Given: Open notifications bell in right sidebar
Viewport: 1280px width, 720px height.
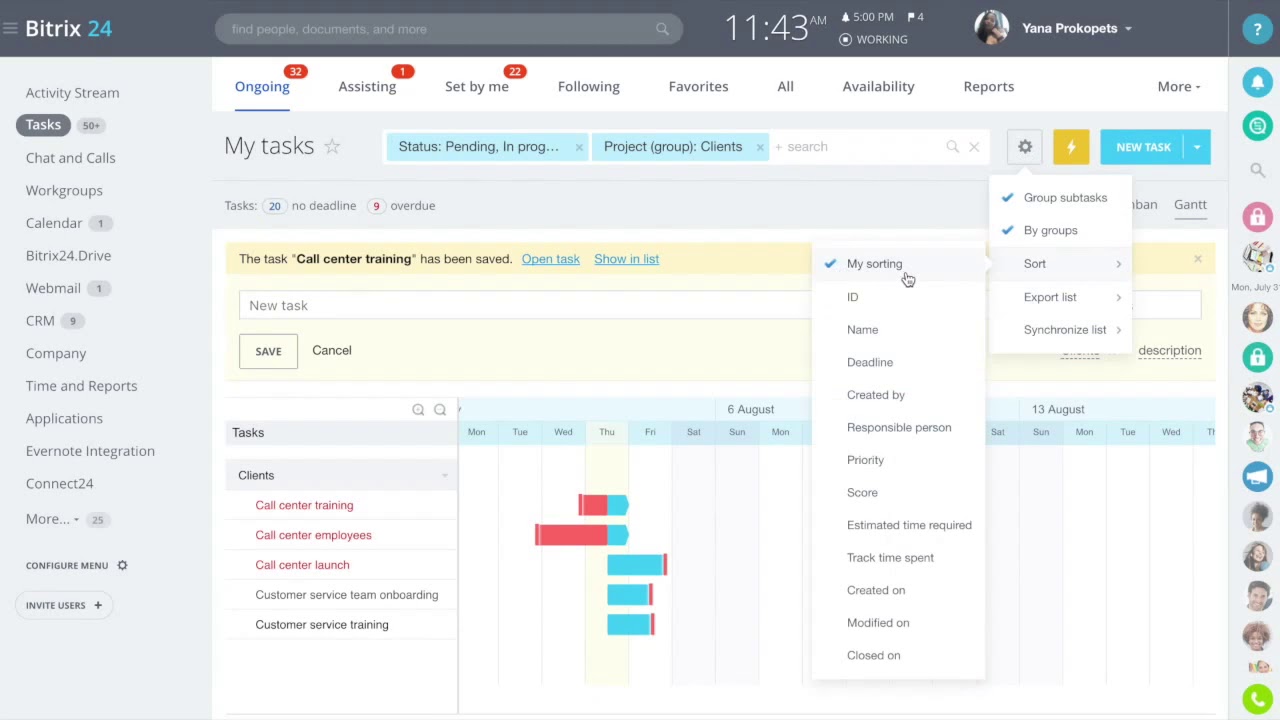Looking at the screenshot, I should [1257, 82].
